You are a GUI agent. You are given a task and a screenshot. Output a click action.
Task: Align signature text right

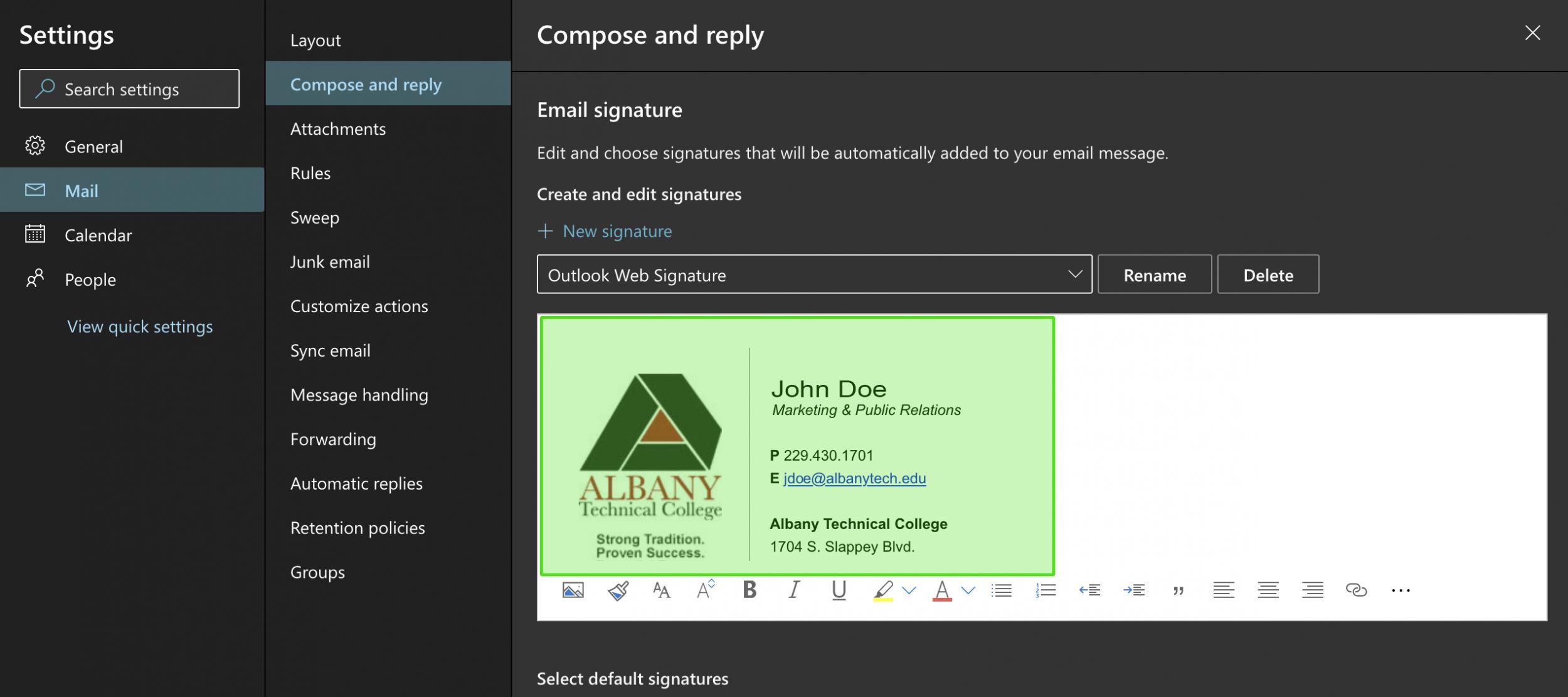(1312, 590)
